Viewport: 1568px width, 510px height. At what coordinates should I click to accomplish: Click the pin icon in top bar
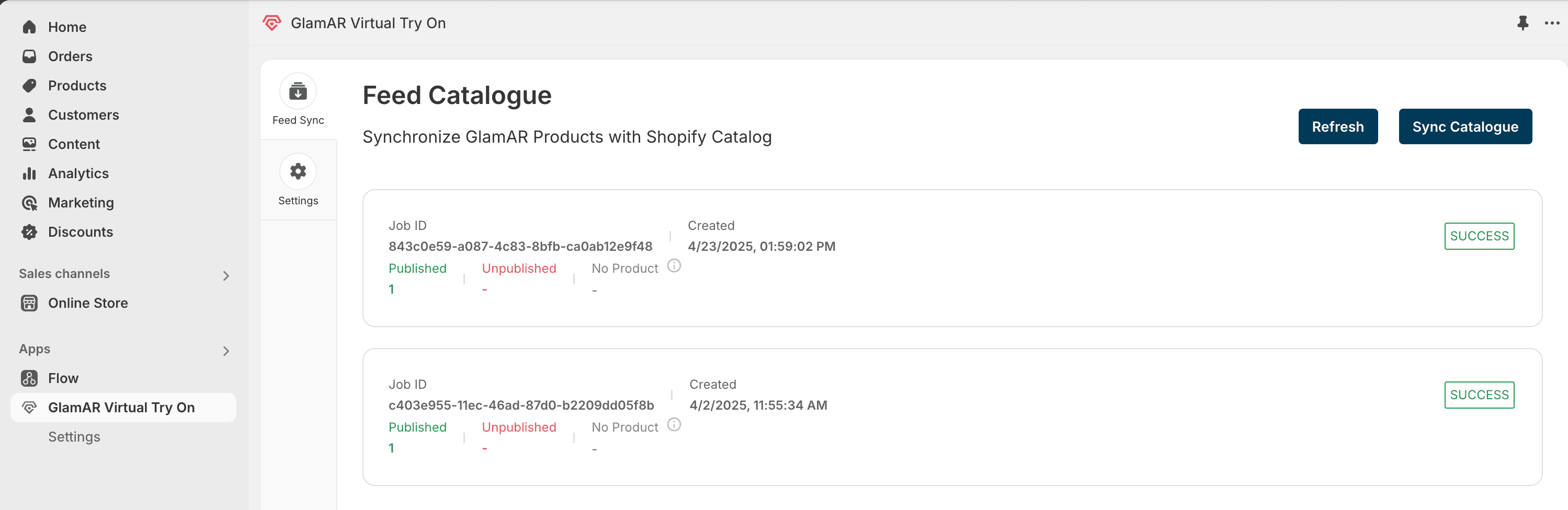pos(1522,23)
